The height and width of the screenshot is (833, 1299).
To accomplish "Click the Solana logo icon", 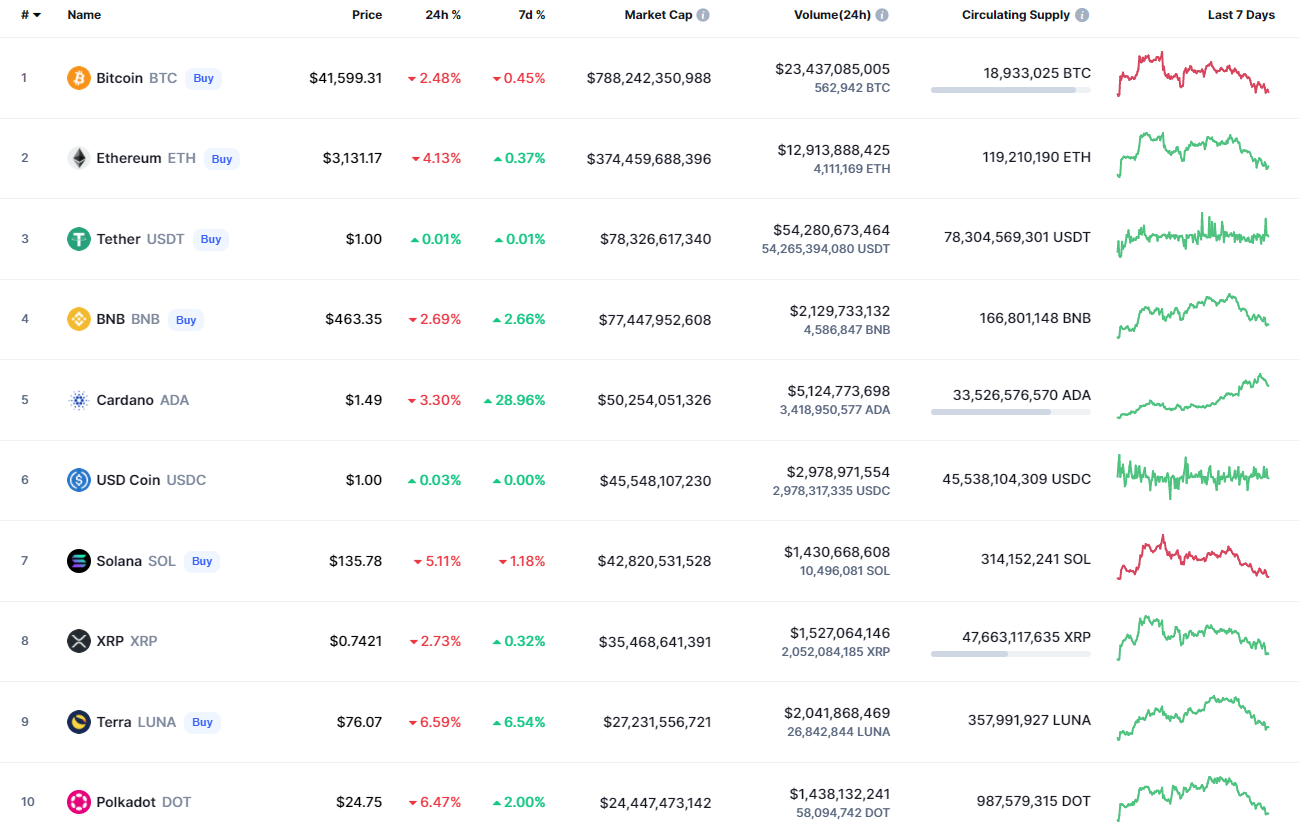I will 78,561.
